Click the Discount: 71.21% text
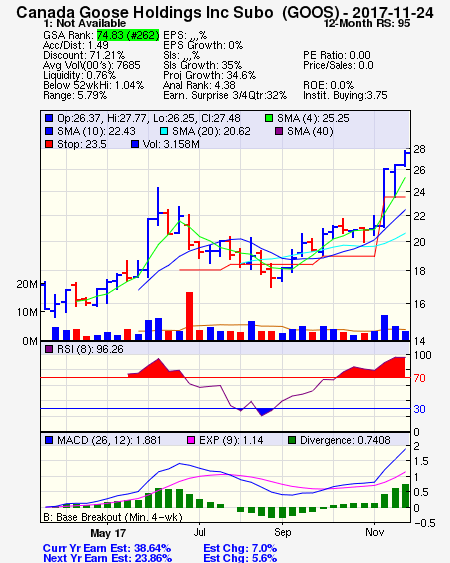 pyautogui.click(x=84, y=55)
